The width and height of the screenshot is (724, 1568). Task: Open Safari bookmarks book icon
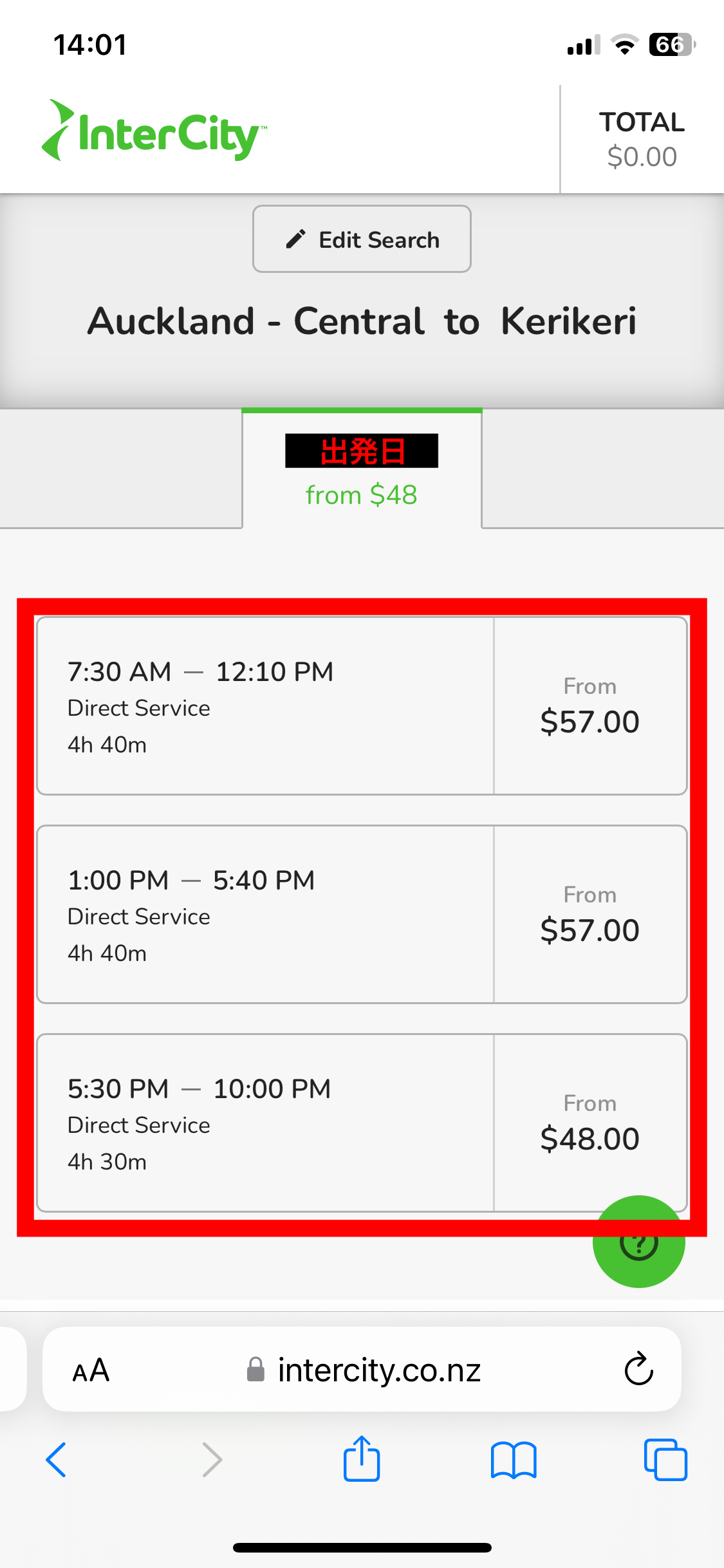[513, 1460]
